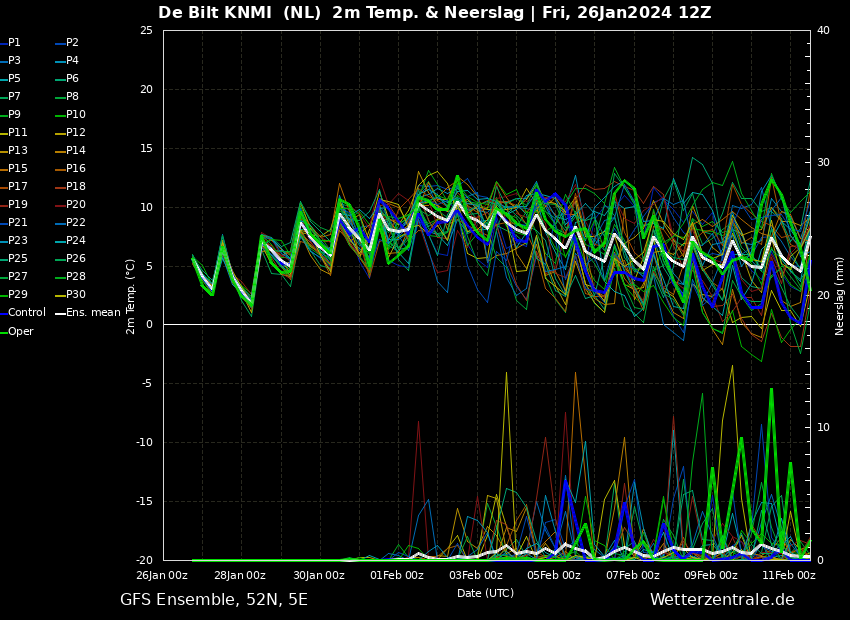Click the Wetterzentrale.de link text
Image resolution: width=850 pixels, height=620 pixels.
point(722,600)
